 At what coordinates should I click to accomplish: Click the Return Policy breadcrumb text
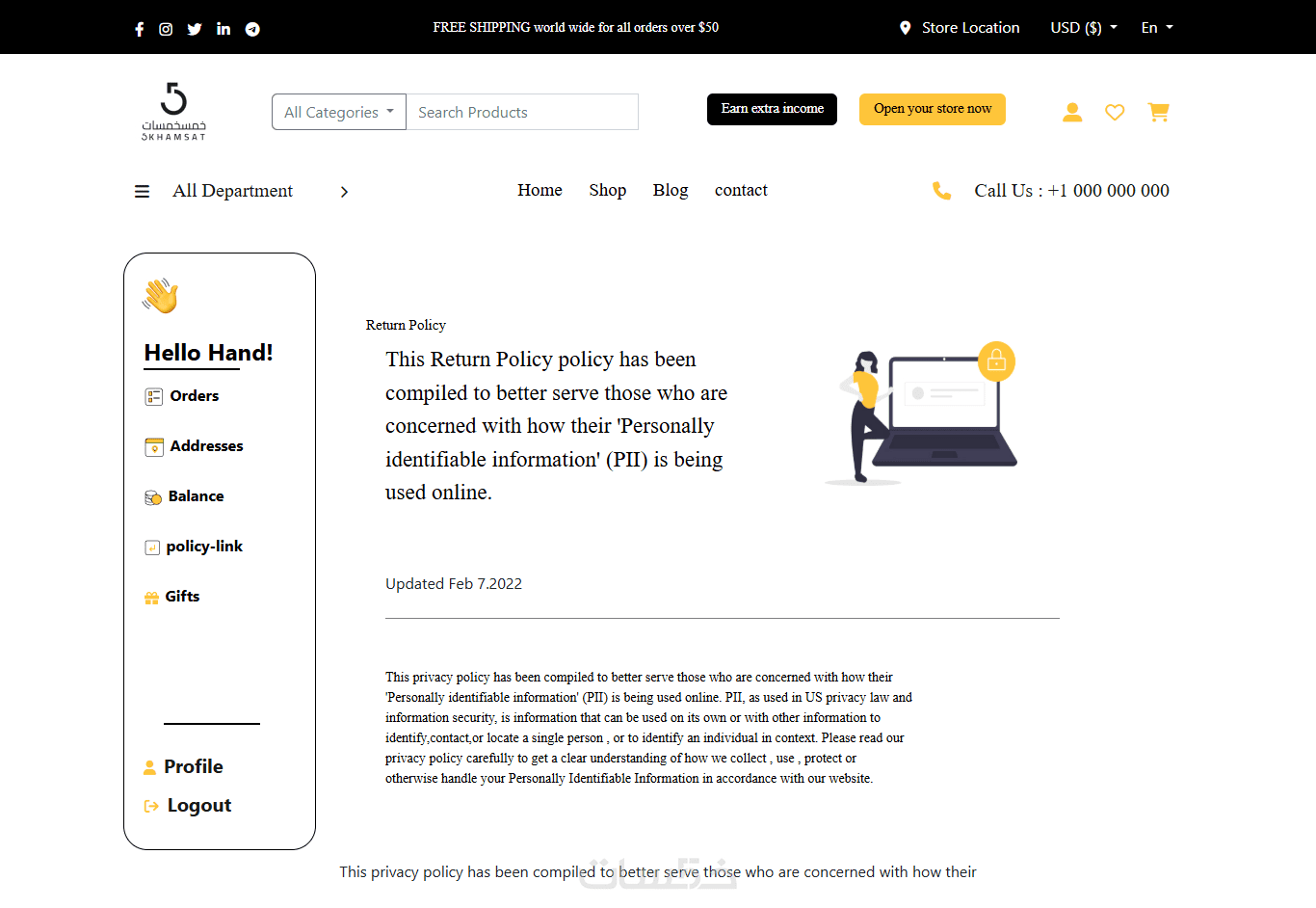406,325
